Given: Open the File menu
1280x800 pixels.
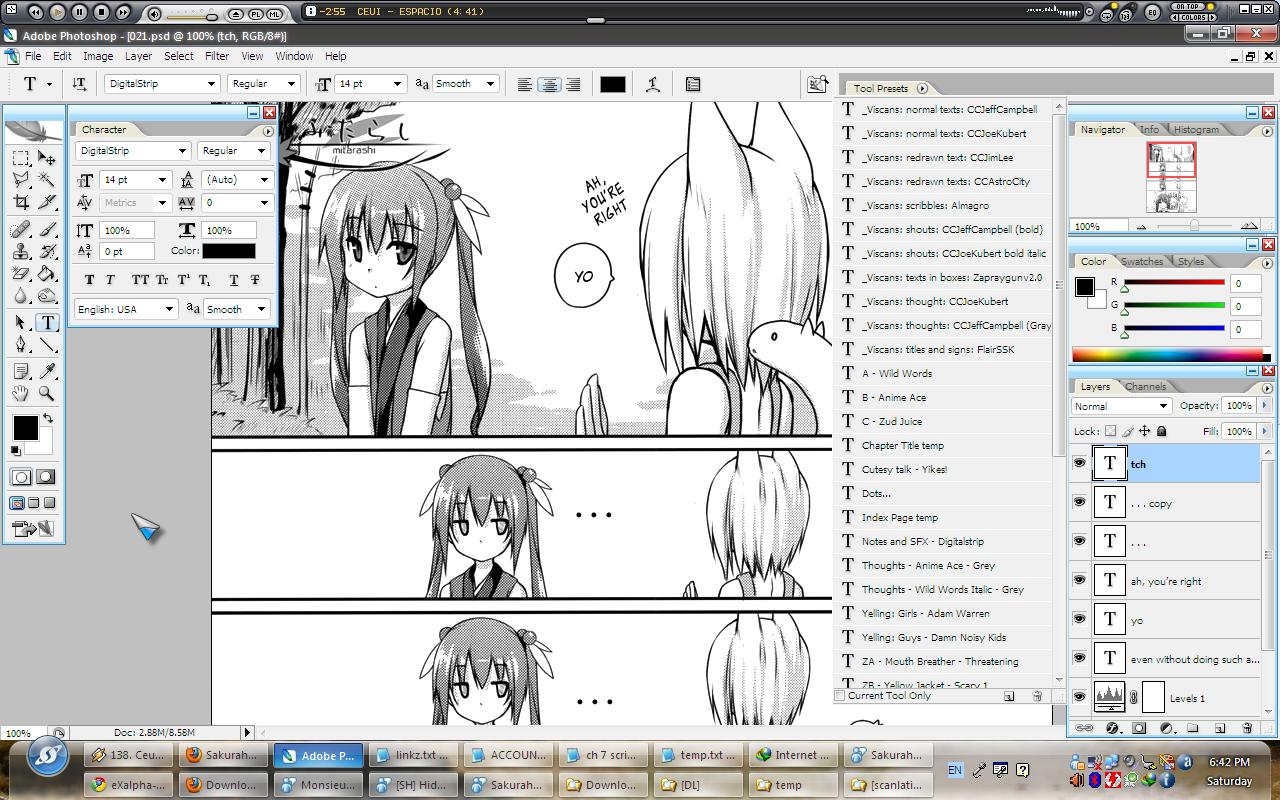Looking at the screenshot, I should coord(33,56).
